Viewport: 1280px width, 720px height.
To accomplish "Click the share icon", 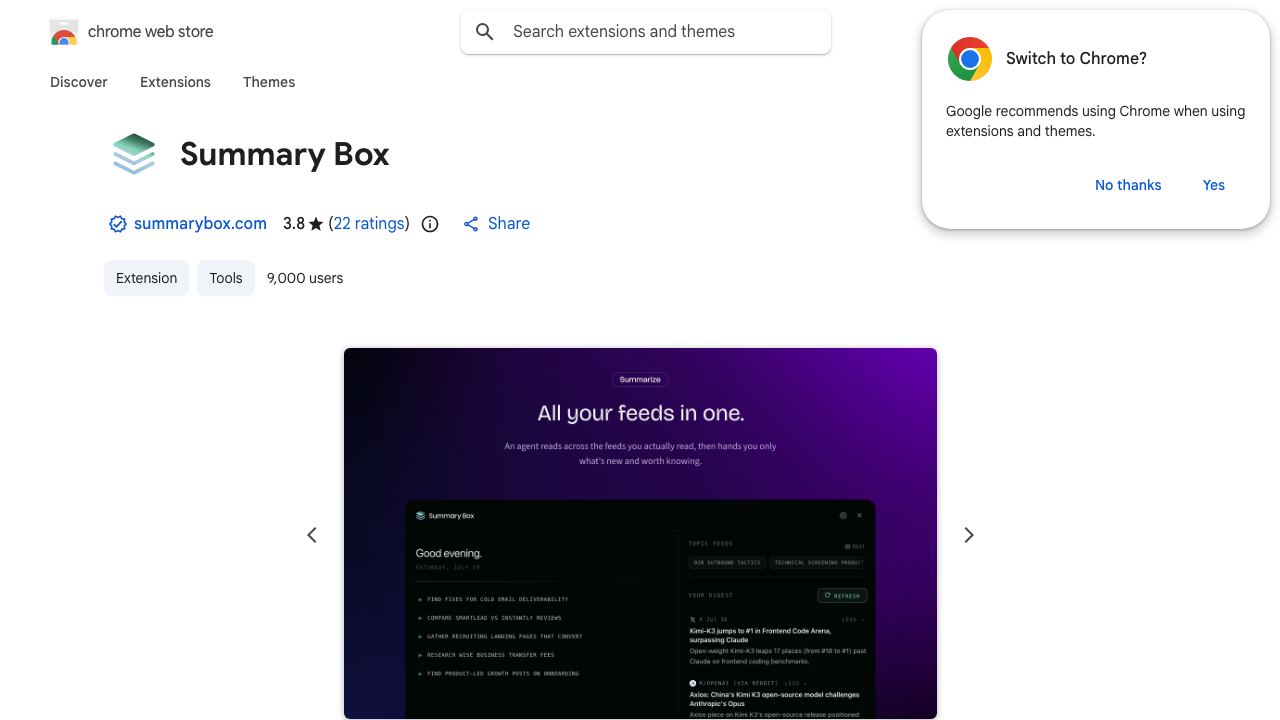I will pos(471,224).
